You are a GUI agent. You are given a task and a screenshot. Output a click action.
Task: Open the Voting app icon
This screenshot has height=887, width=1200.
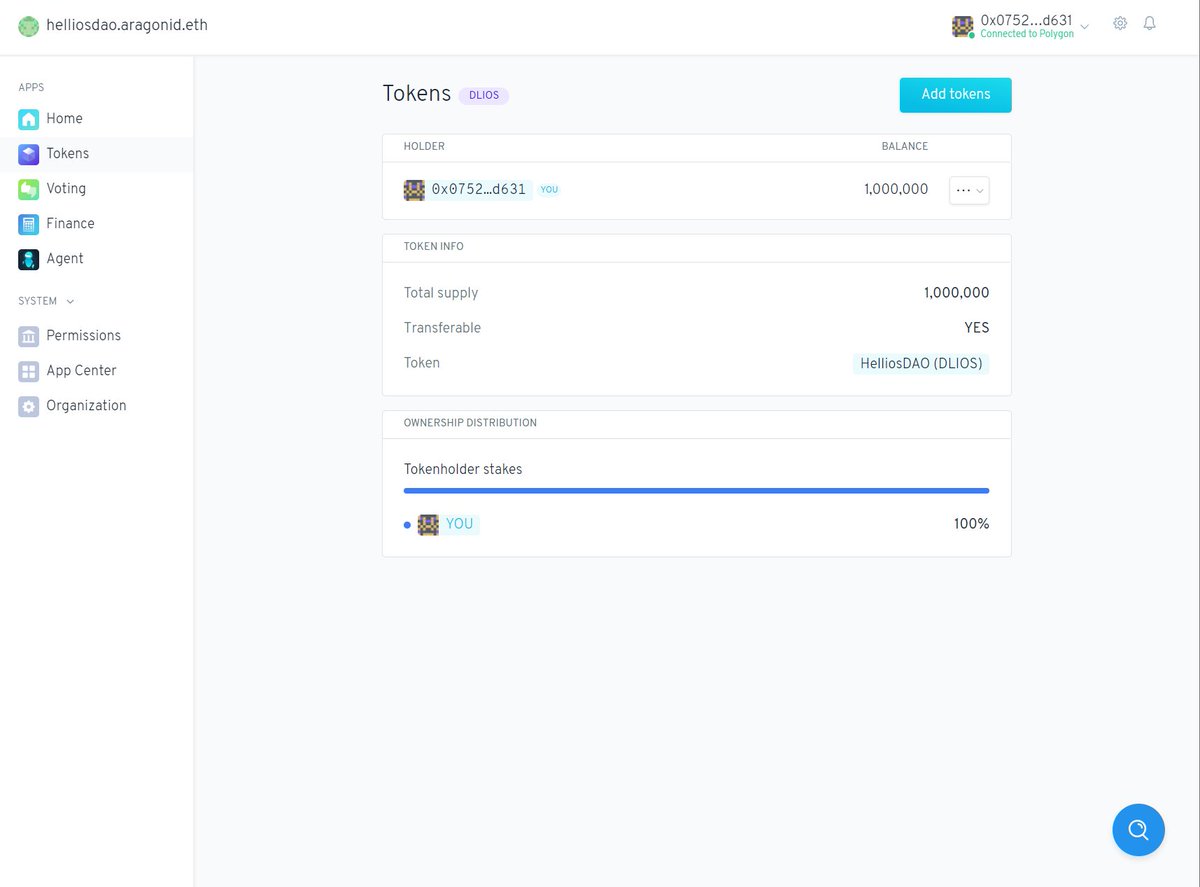[x=28, y=189]
